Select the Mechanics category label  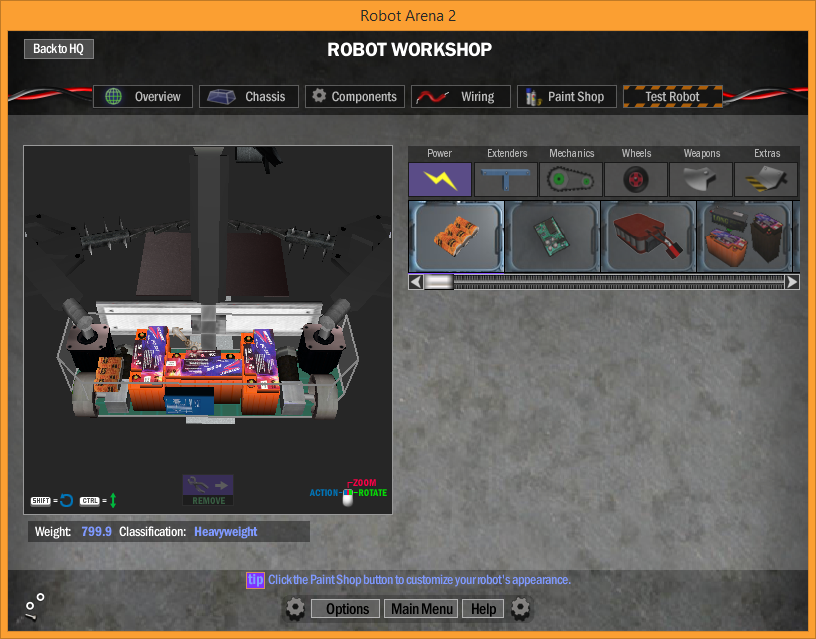point(571,154)
